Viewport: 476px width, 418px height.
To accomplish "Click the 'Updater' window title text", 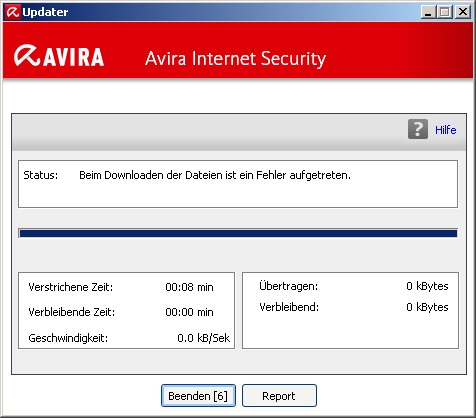I will click(x=45, y=12).
